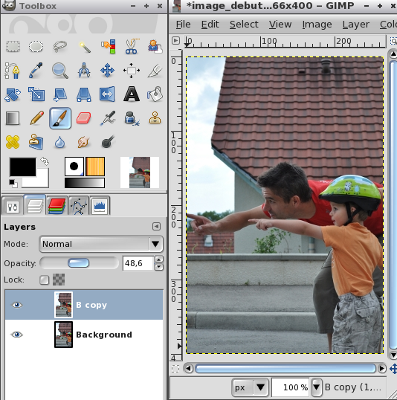Choose the Perspective Clone tool
The height and width of the screenshot is (400, 397).
(36, 142)
